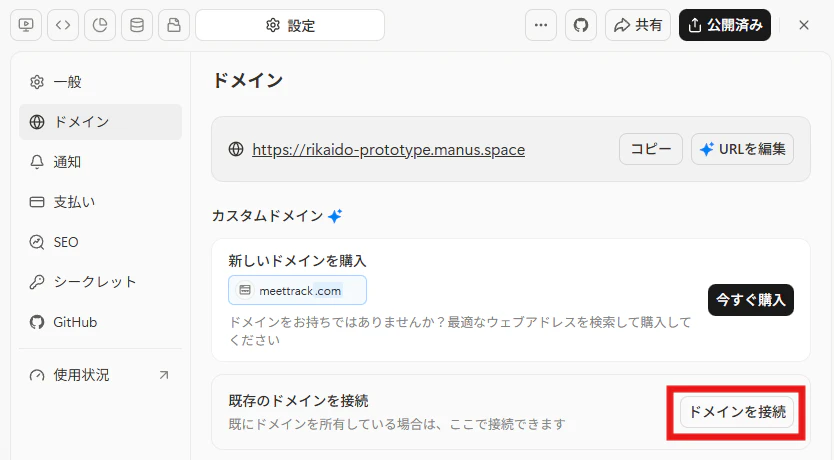Open the analytics pie chart icon

click(x=100, y=25)
